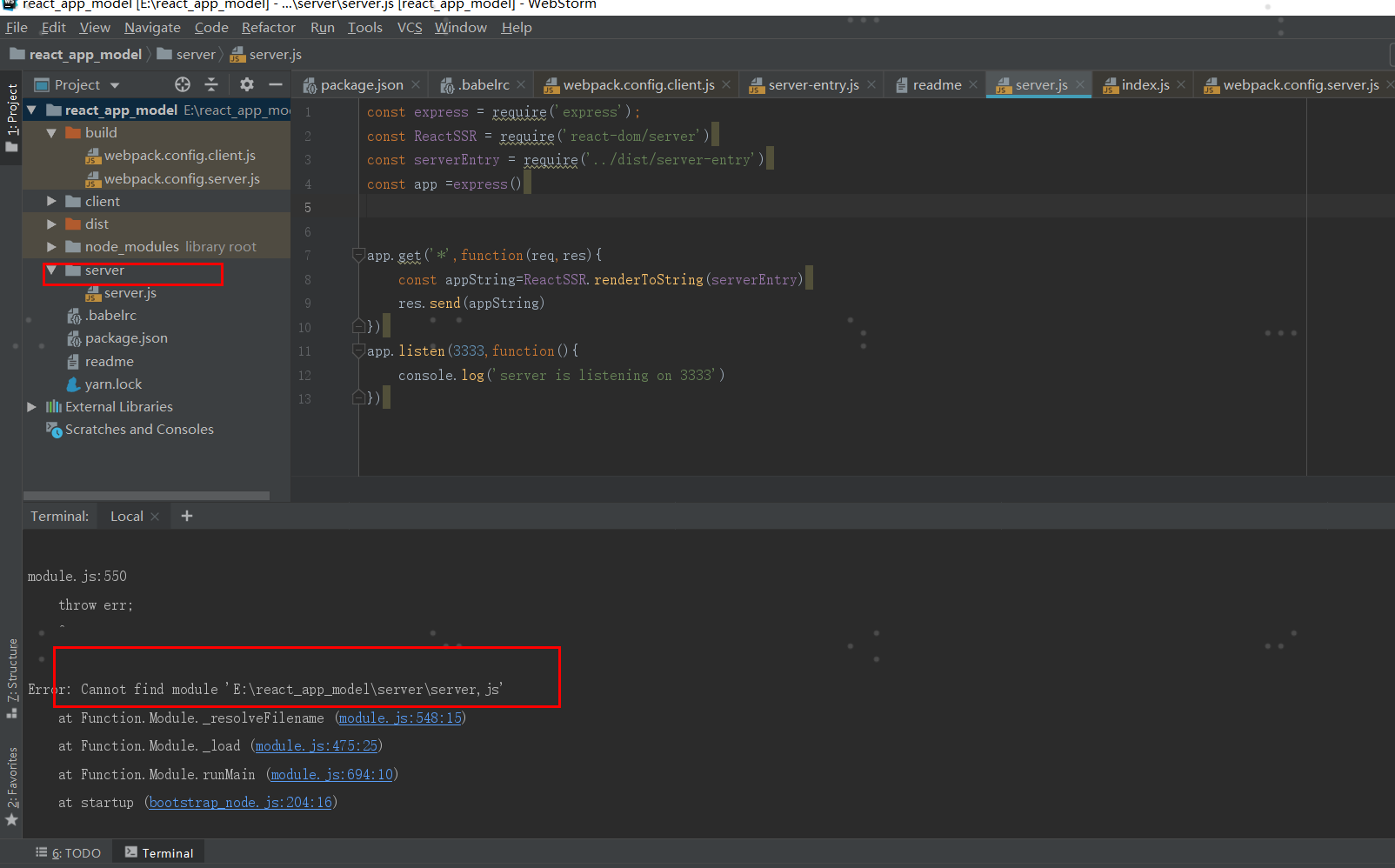Click the Project panel horizontal scrollbar
The image size is (1395, 868).
tap(146, 496)
